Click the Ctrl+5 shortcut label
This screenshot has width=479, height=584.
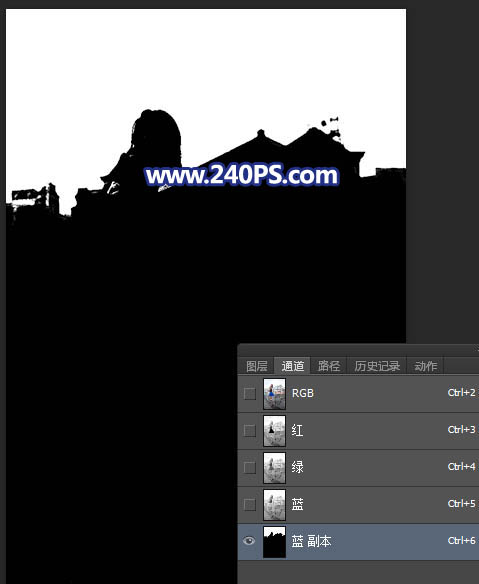click(462, 504)
